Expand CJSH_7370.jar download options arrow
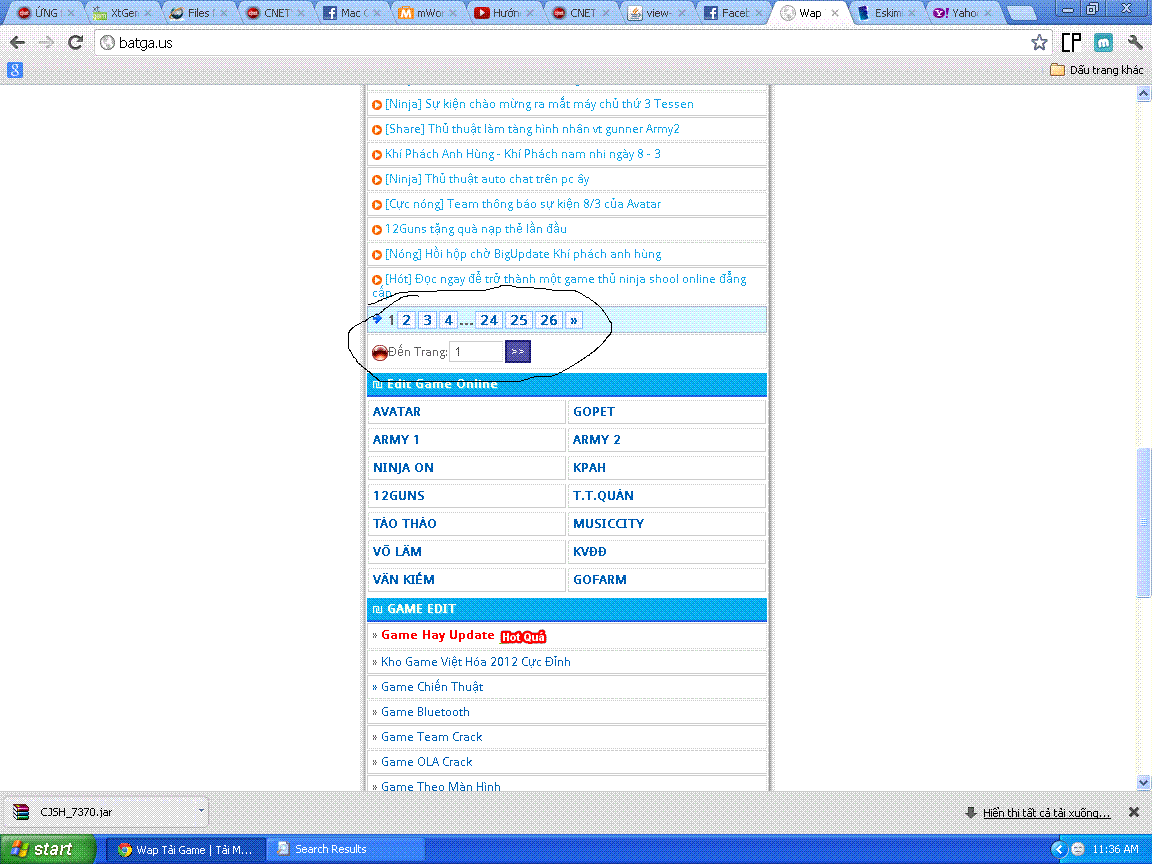Screen dimensions: 1152x864 click(201, 811)
